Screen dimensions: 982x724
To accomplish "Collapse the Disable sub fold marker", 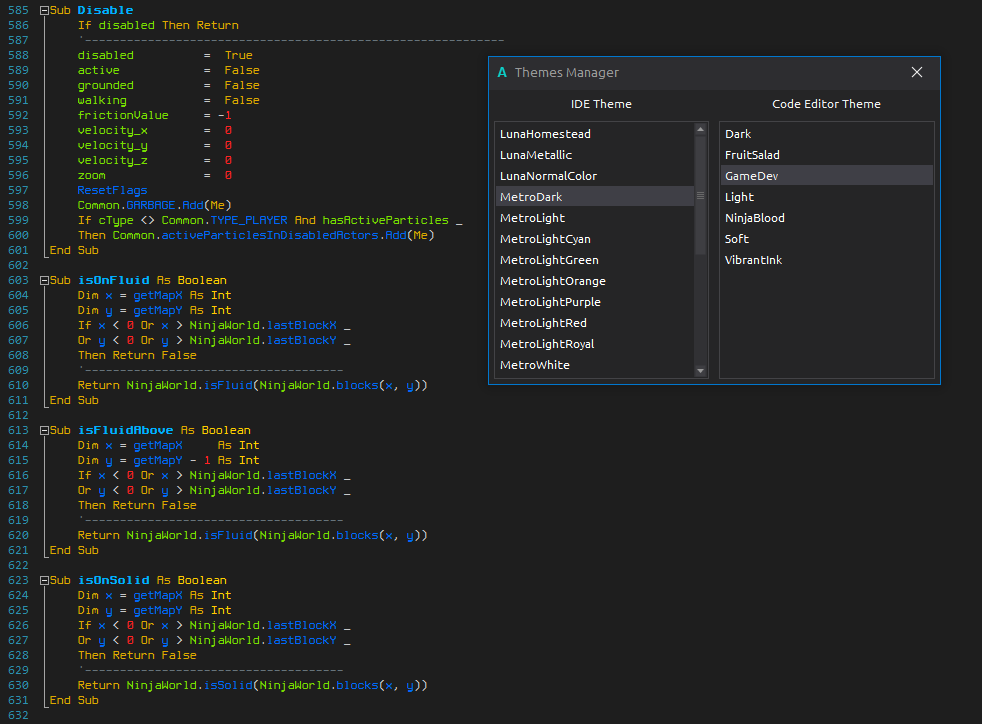I will [x=44, y=10].
